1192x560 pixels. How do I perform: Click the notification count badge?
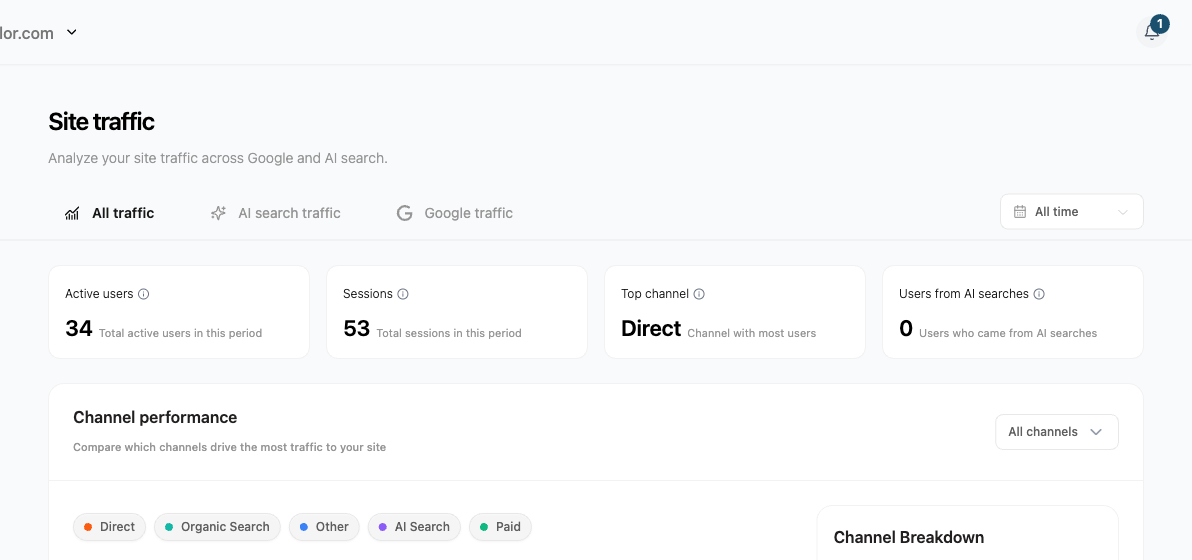point(1159,23)
